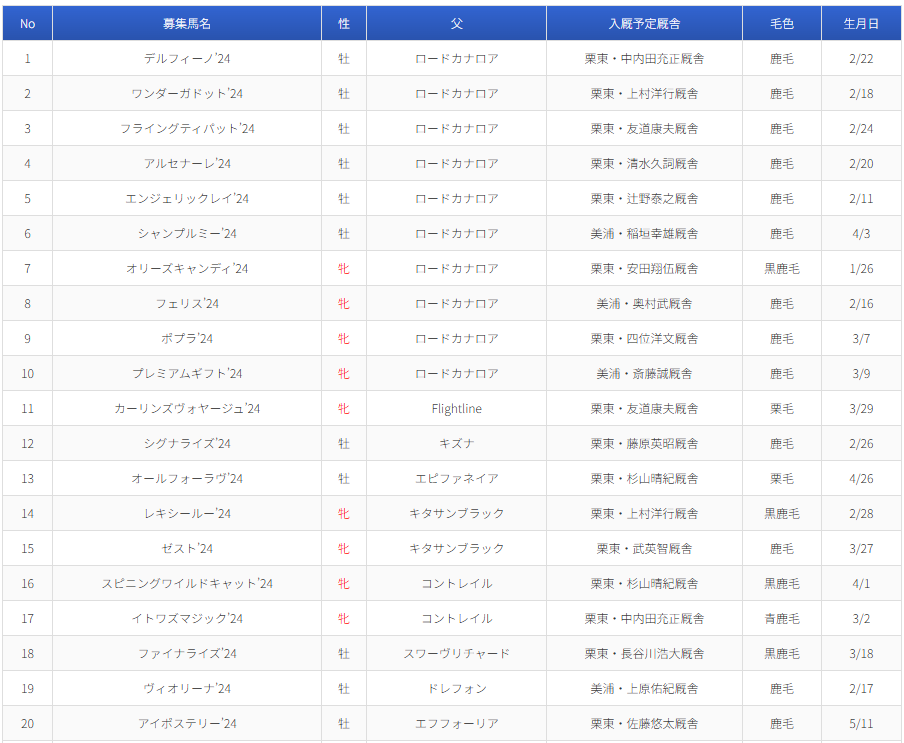Click the 美浦・稲垣幸雄厩舎 stable cell

pyautogui.click(x=644, y=234)
